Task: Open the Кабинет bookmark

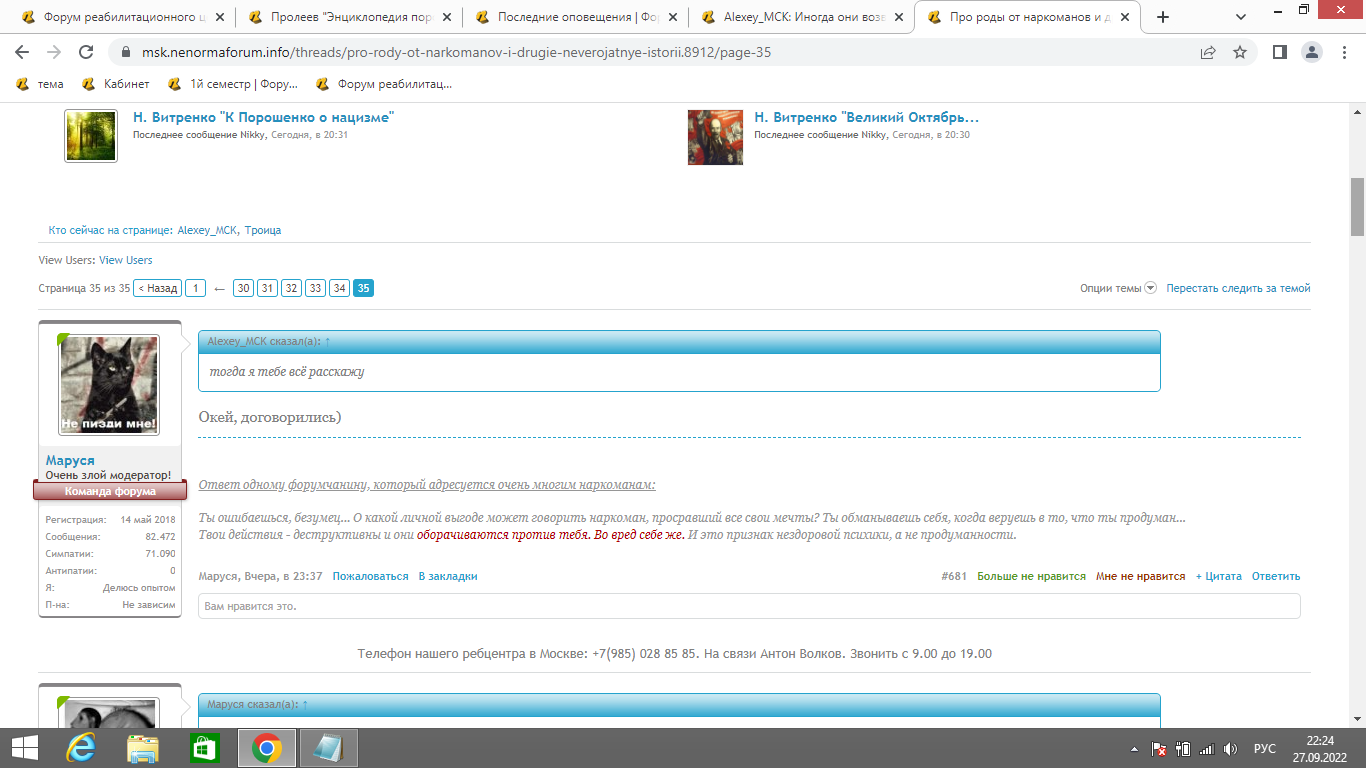Action: click(116, 84)
